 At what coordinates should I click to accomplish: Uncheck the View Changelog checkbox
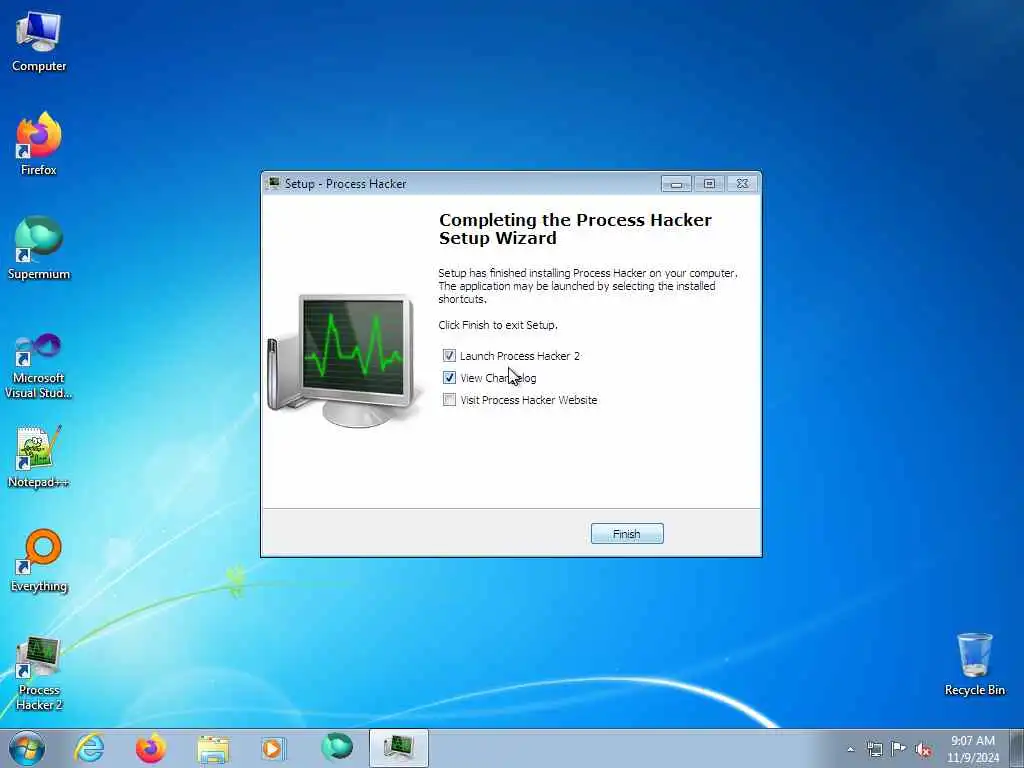449,377
